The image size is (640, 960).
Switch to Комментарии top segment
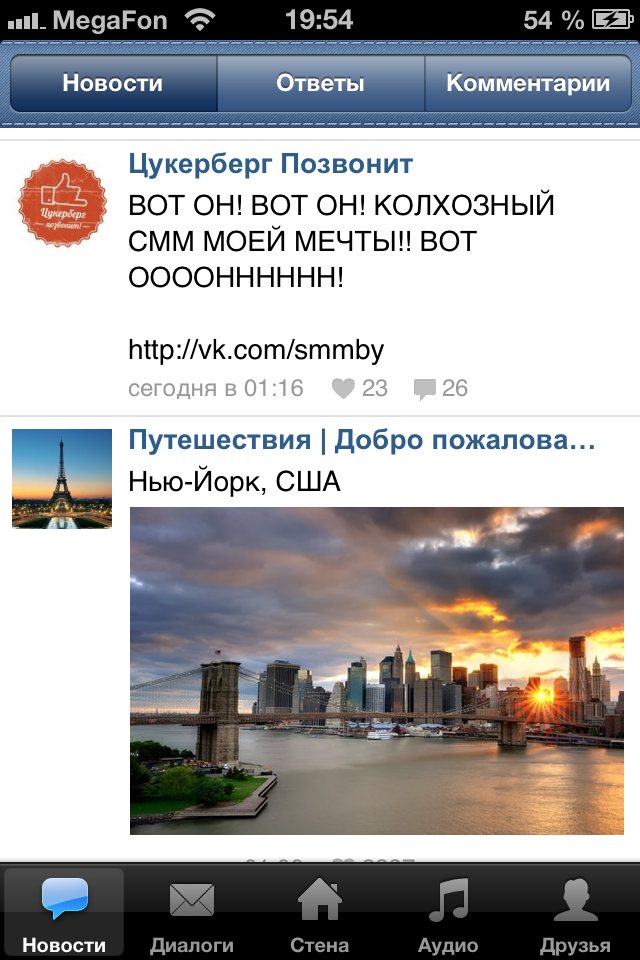click(528, 83)
